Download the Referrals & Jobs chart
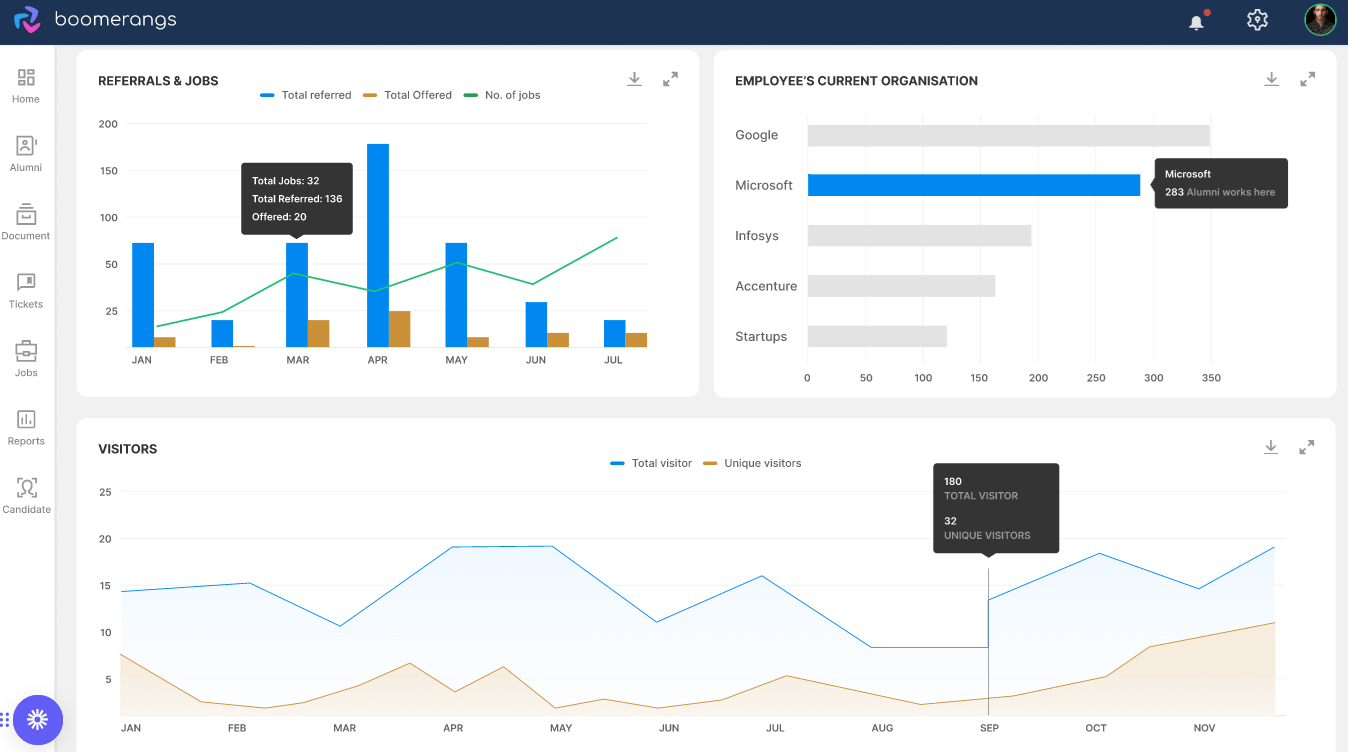This screenshot has height=752, width=1348. 634,79
